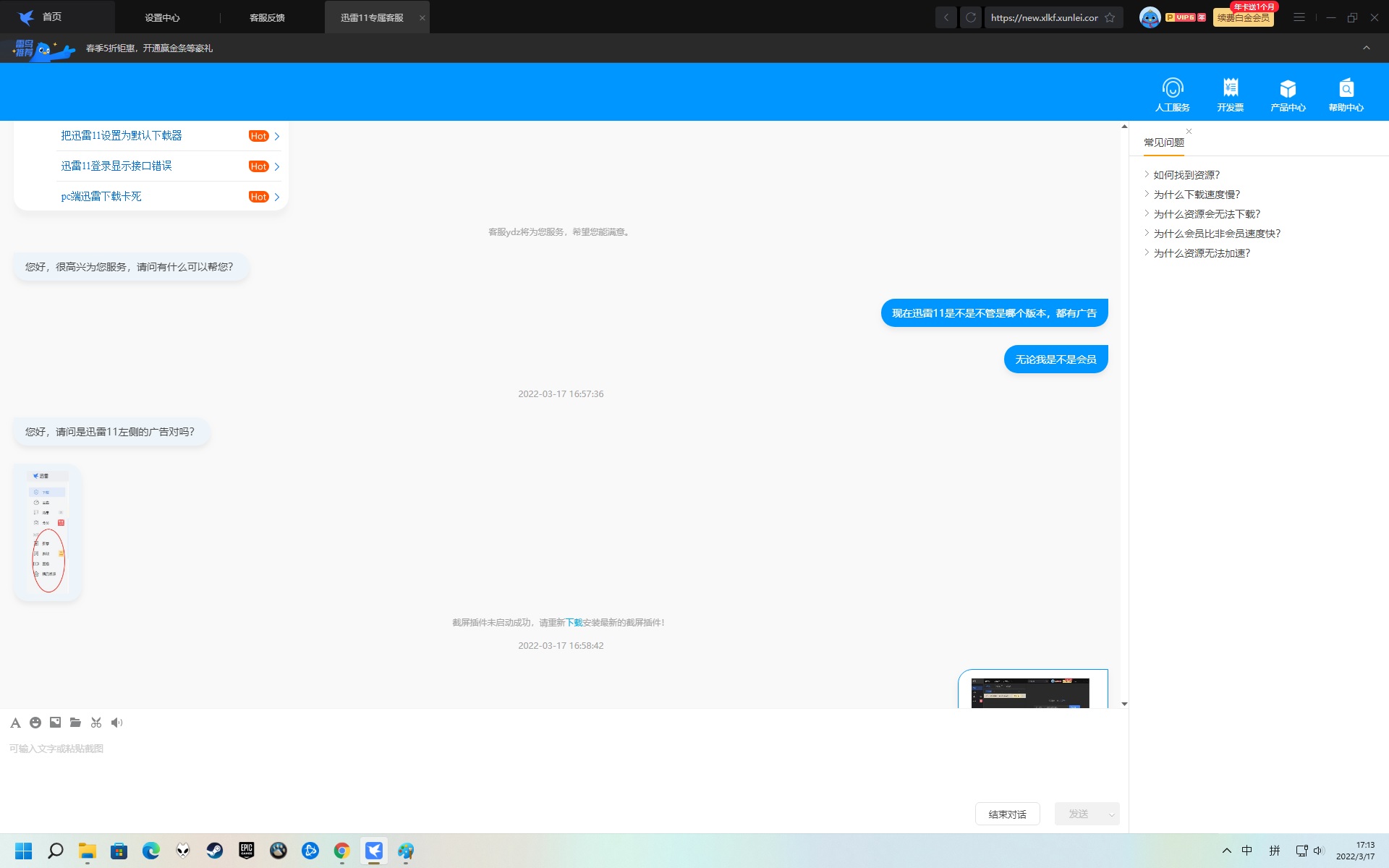The image size is (1389, 868).
Task: Open the emoji picker icon
Action: [x=35, y=723]
